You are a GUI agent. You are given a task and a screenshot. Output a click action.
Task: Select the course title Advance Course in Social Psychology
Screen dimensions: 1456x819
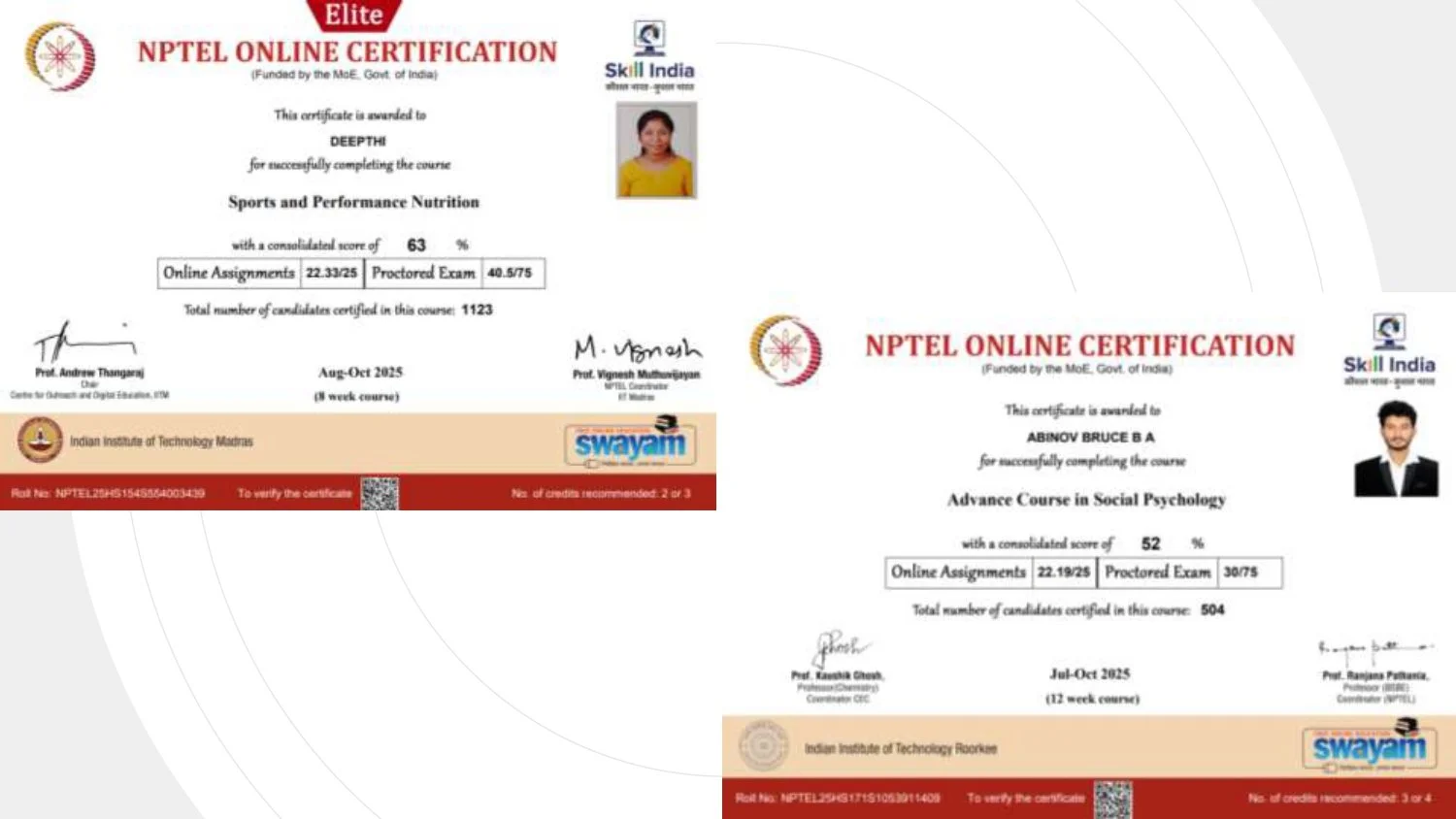(1087, 500)
